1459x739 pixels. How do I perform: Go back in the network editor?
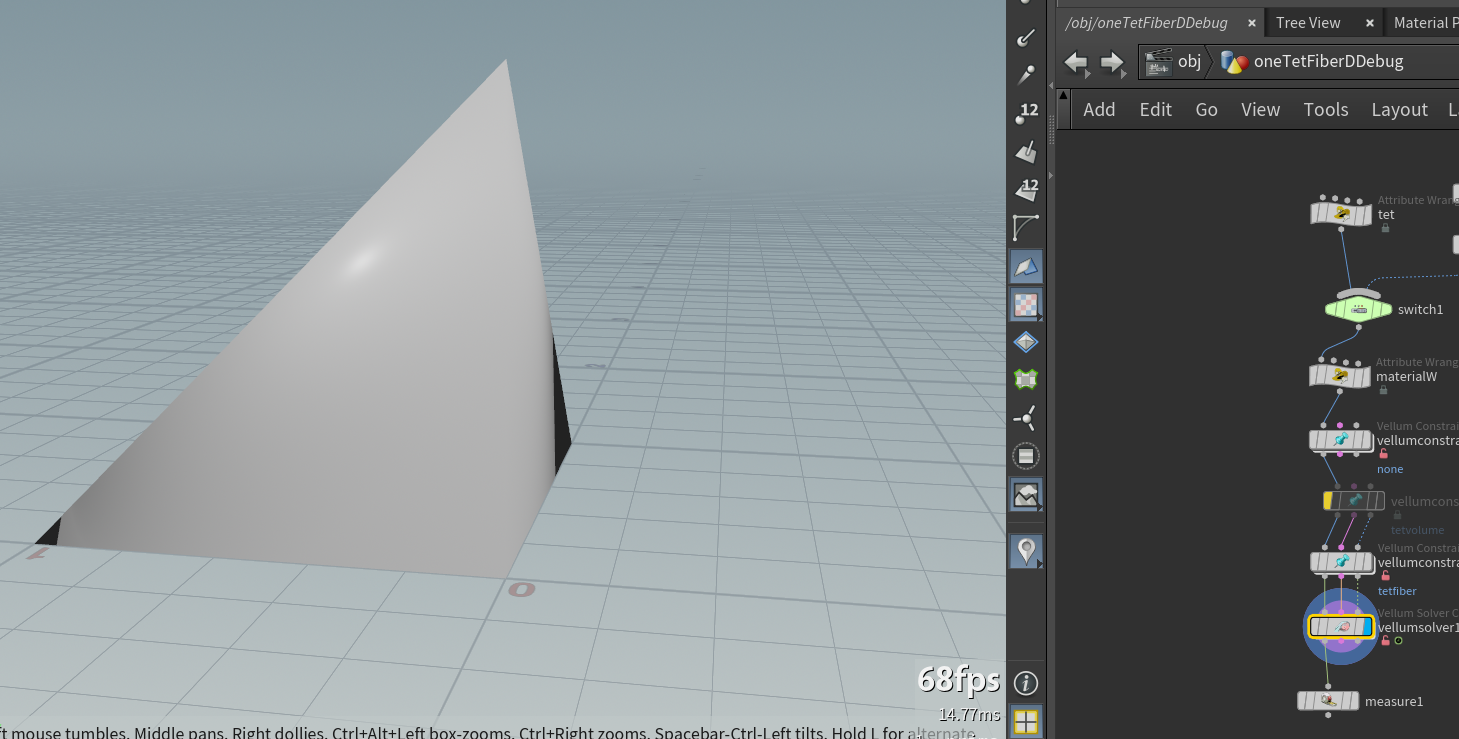coord(1075,62)
